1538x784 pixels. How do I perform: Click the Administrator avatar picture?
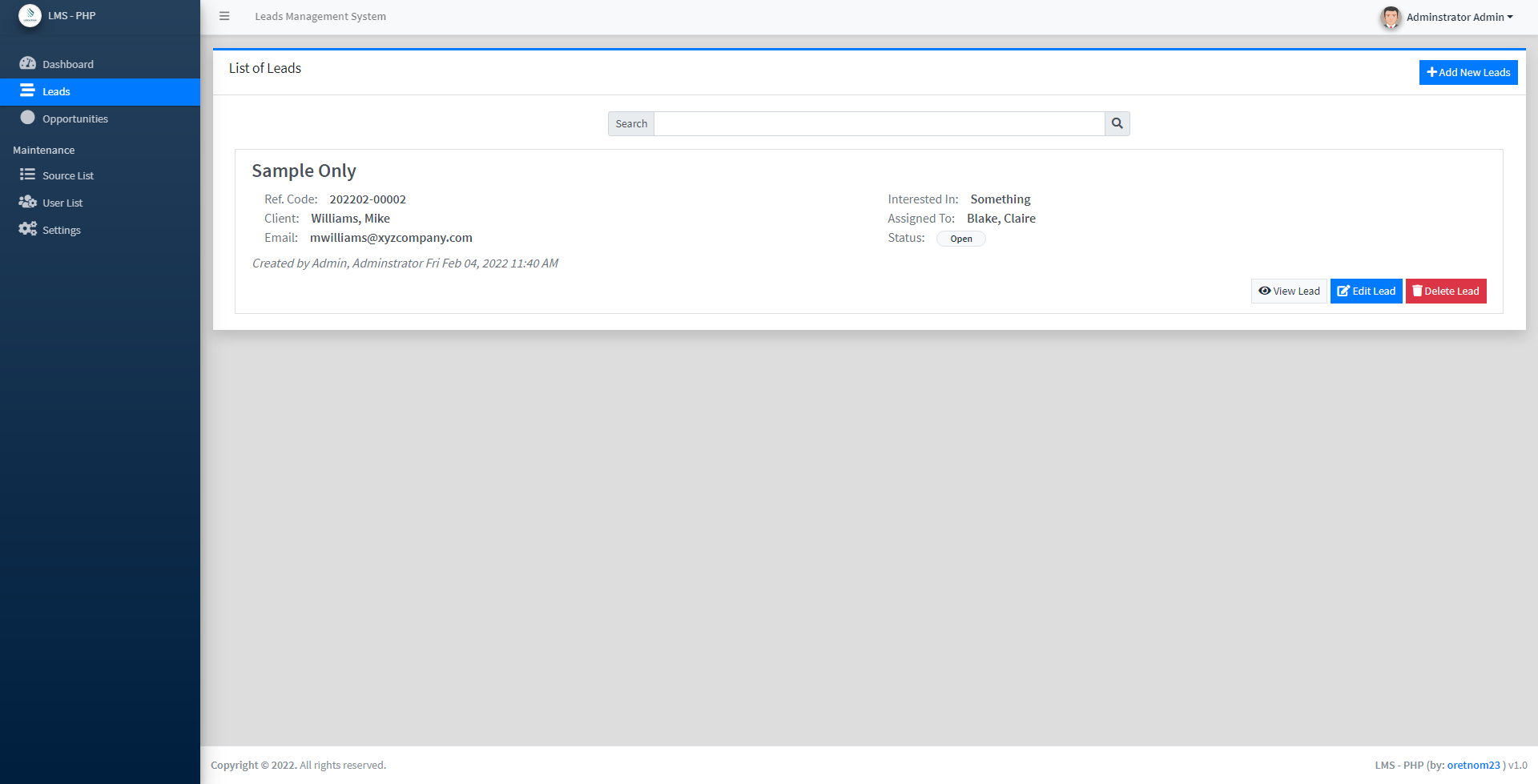tap(1391, 17)
